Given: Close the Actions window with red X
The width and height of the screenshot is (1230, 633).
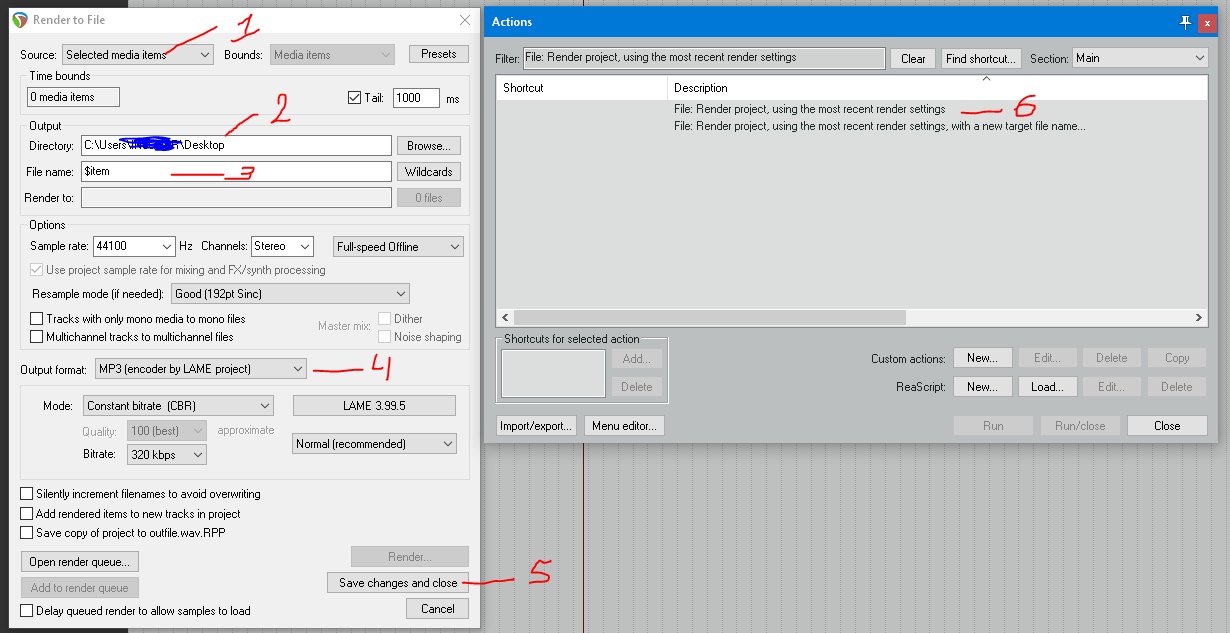Looking at the screenshot, I should pyautogui.click(x=1208, y=22).
